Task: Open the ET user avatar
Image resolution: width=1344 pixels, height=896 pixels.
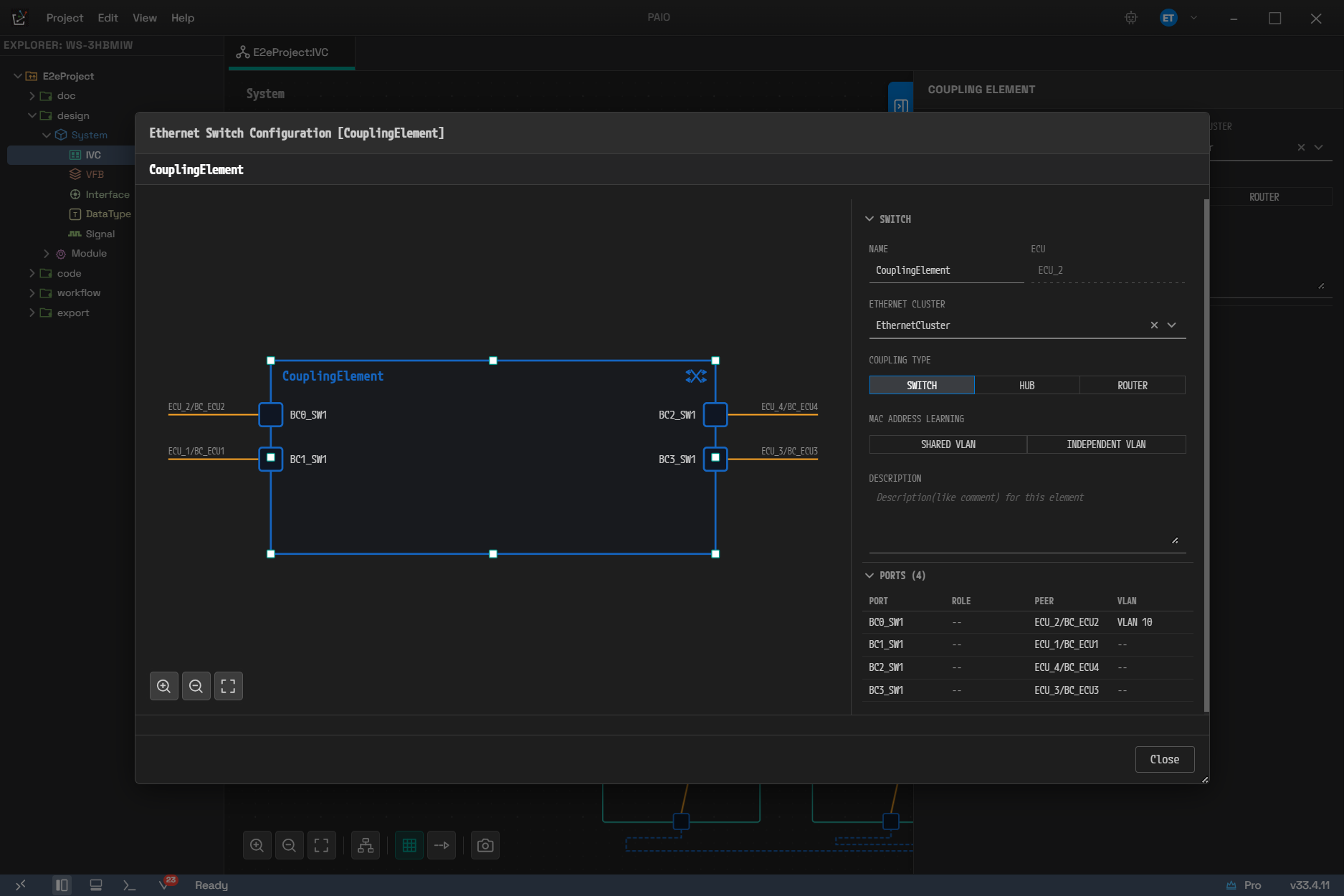Action: click(1168, 18)
